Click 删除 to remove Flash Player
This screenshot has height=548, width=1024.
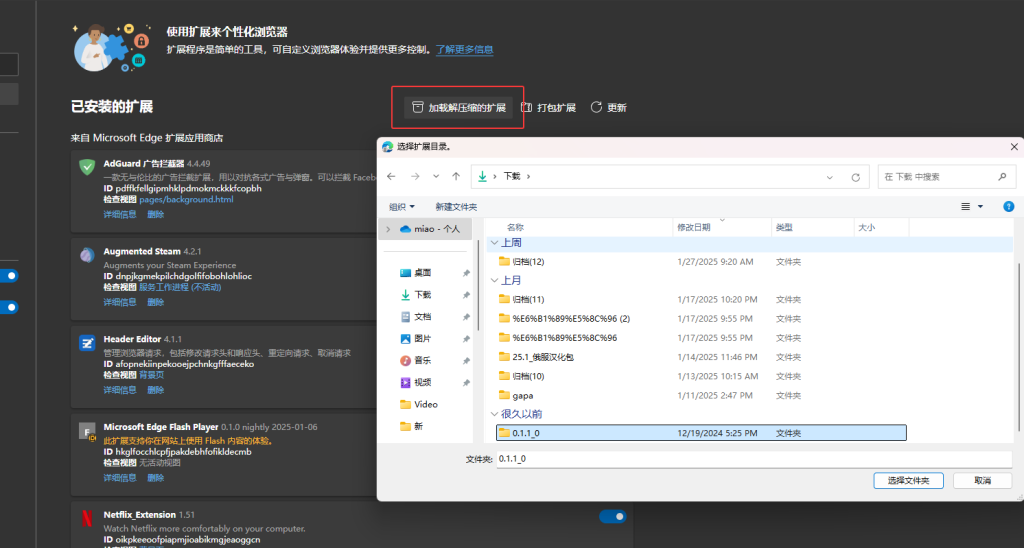tap(155, 478)
